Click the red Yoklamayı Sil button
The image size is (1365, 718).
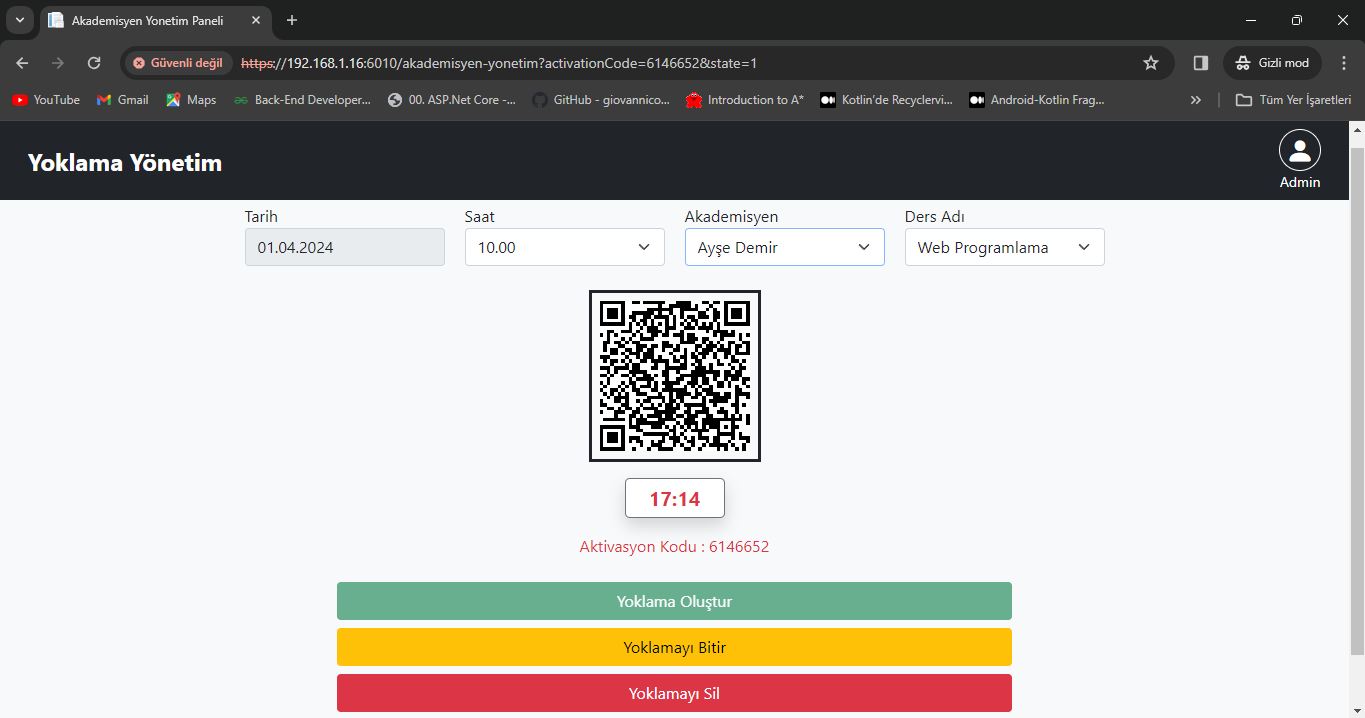coord(674,693)
